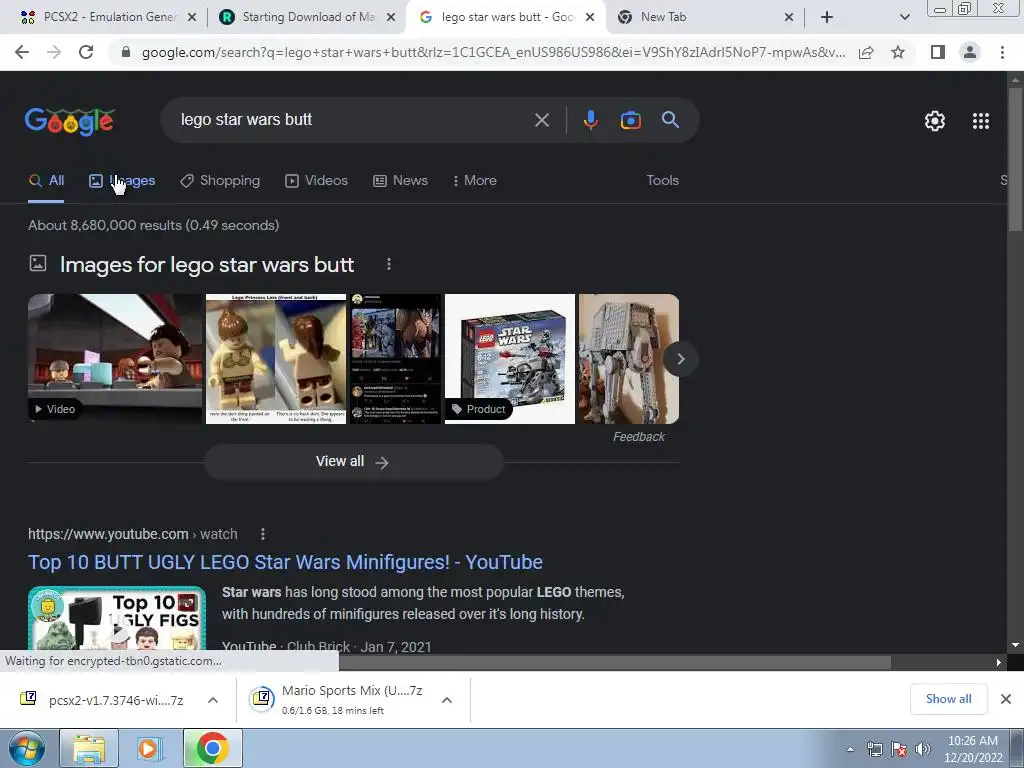The width and height of the screenshot is (1024, 768).
Task: Expand options for pcsx2 download
Action: tap(212, 700)
